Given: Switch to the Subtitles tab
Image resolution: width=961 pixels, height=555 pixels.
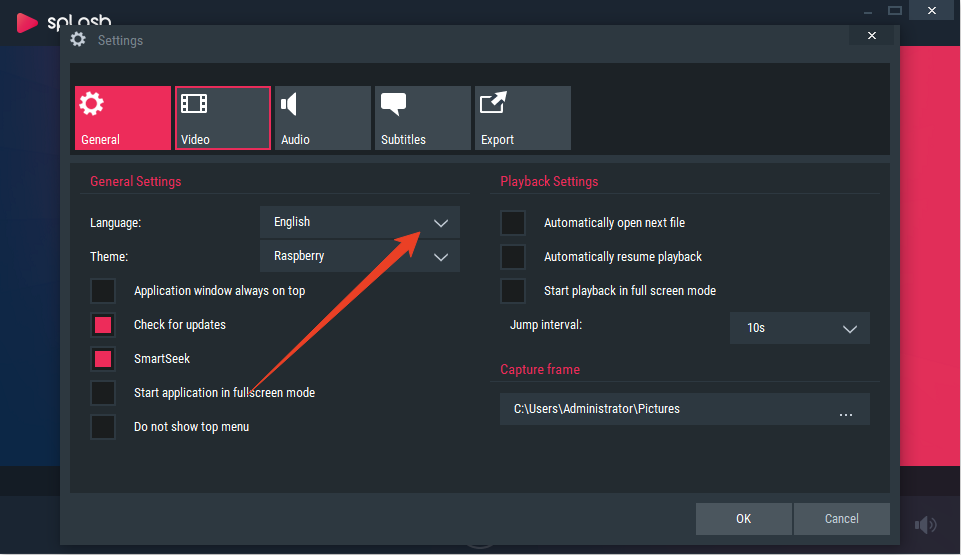Looking at the screenshot, I should (423, 118).
